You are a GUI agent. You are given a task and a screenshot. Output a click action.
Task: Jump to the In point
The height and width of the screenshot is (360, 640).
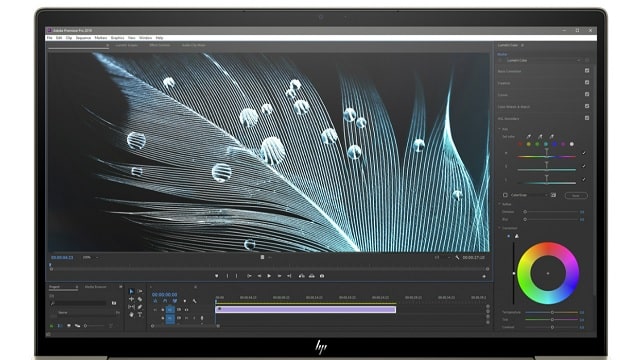coord(249,276)
